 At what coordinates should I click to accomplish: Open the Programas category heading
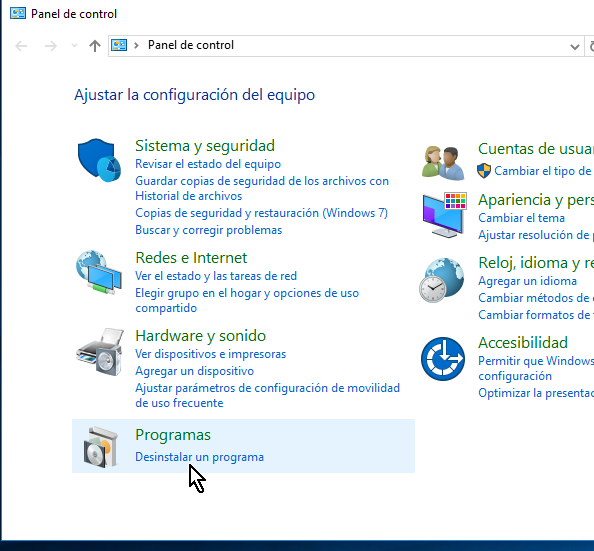(x=173, y=435)
